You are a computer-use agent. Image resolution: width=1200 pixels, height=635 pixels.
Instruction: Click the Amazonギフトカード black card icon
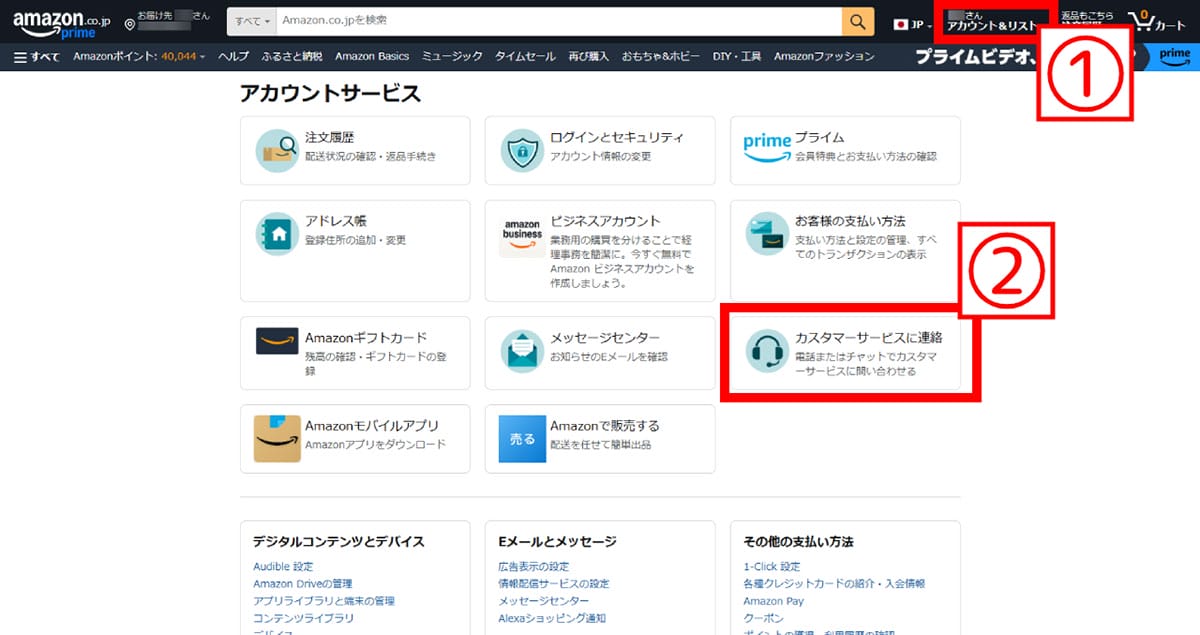click(277, 342)
